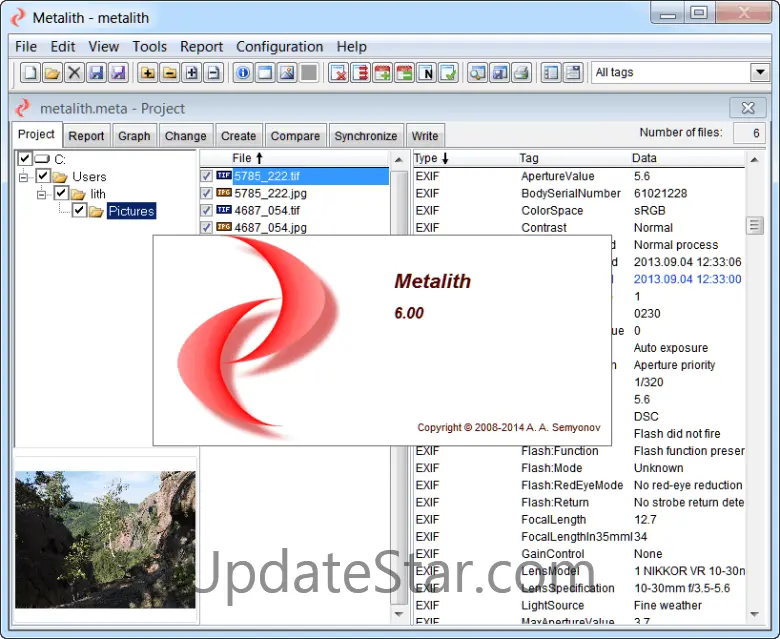This screenshot has height=639, width=780.
Task: Click the tag list vertical scrollbar thumb
Action: tap(755, 226)
